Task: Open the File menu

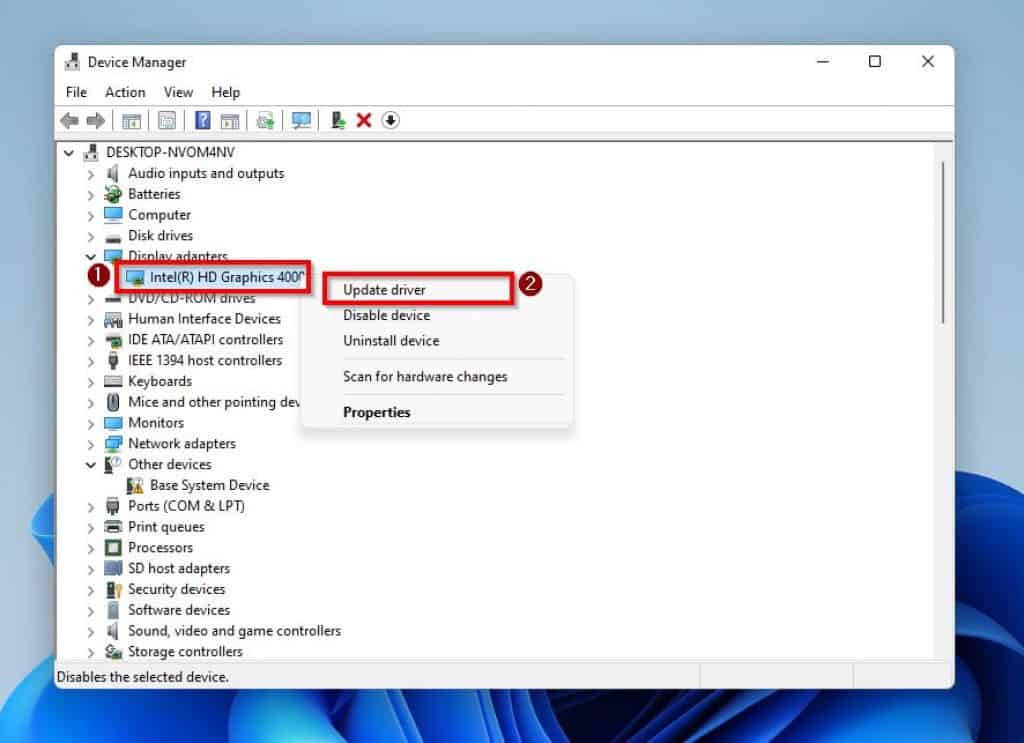Action: click(x=76, y=92)
